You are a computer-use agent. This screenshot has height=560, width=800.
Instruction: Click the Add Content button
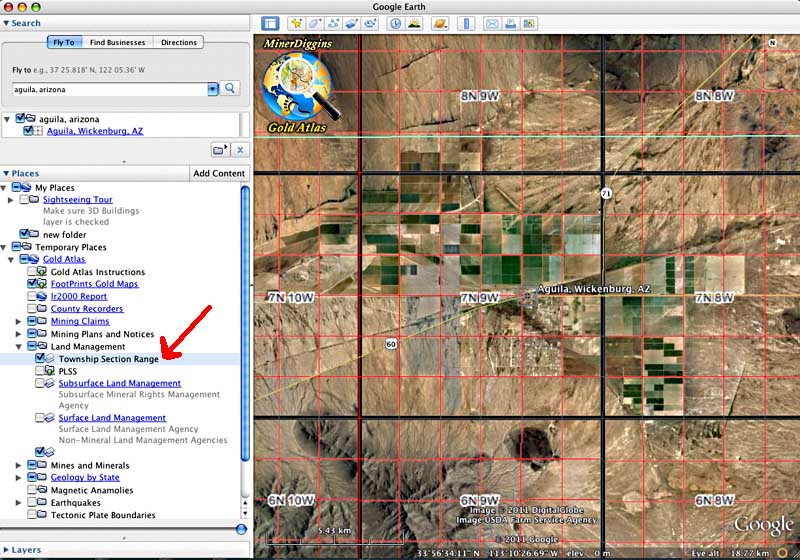coord(219,173)
